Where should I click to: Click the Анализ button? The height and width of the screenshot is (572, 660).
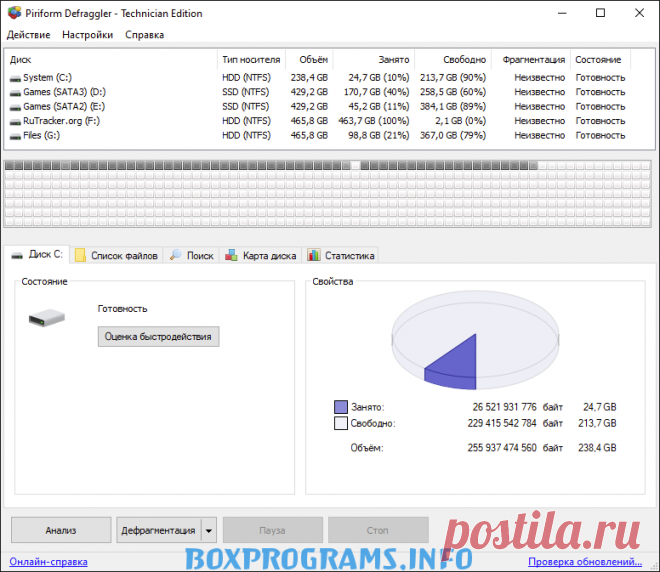pos(61,530)
